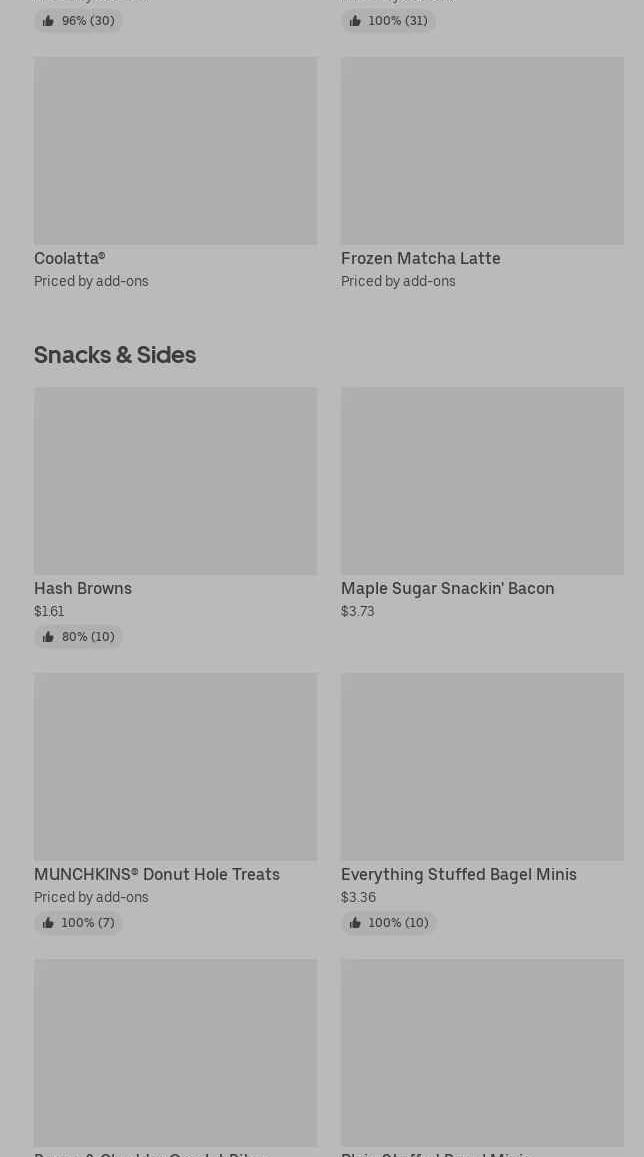Click the Frozen Matcha Latte title
This screenshot has height=1157, width=644.
pos(420,258)
